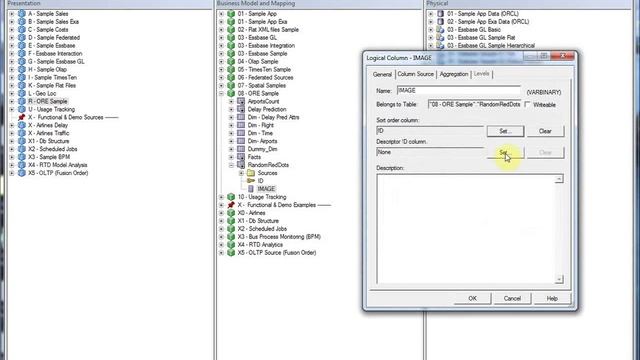The height and width of the screenshot is (360, 640).
Task: Select the Dummy_Dim table row
Action: (x=262, y=149)
